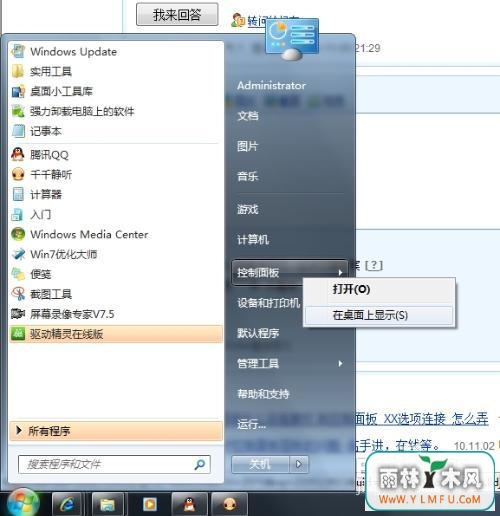Viewport: 500px width, 516px height.
Task: Open 默认程序 default programs
Action: (258, 333)
